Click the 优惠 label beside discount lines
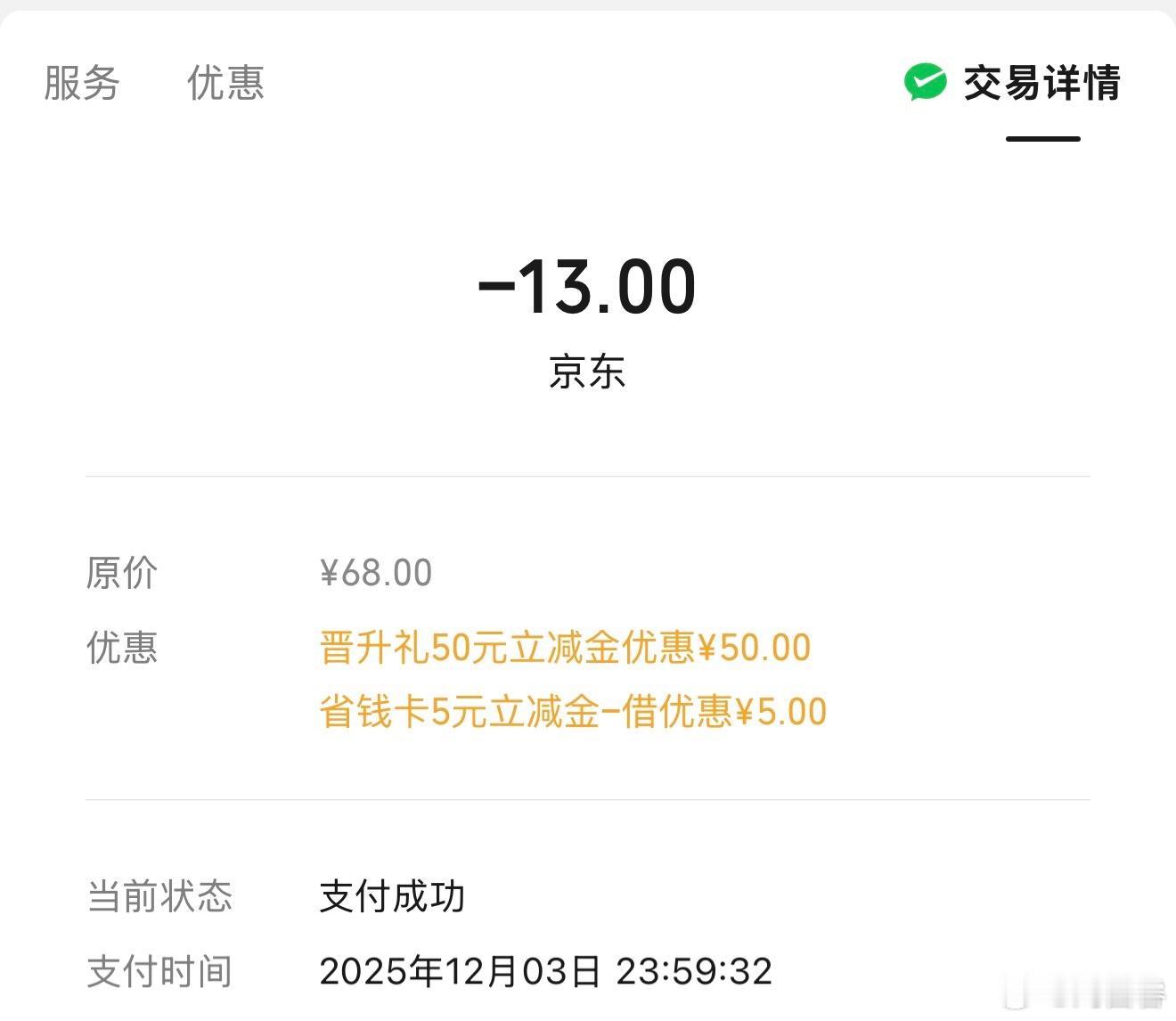 121,648
